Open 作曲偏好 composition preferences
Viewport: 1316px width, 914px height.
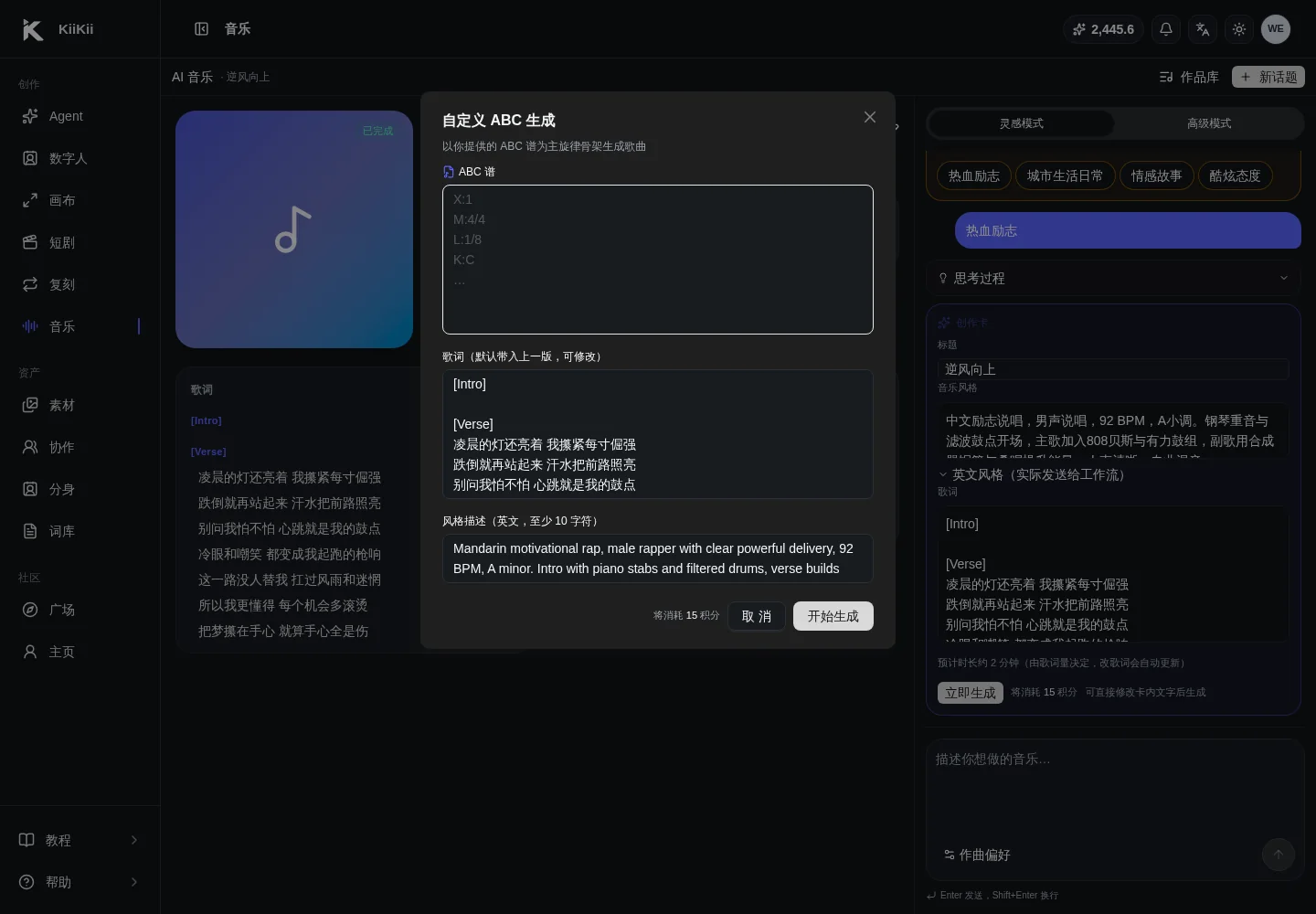pyautogui.click(x=977, y=855)
